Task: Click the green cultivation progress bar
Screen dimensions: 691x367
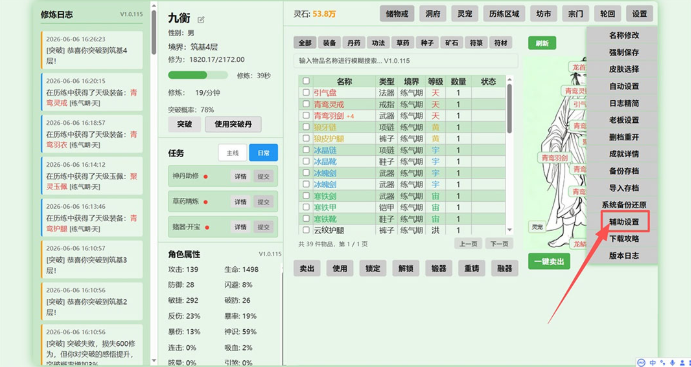Action: point(198,75)
